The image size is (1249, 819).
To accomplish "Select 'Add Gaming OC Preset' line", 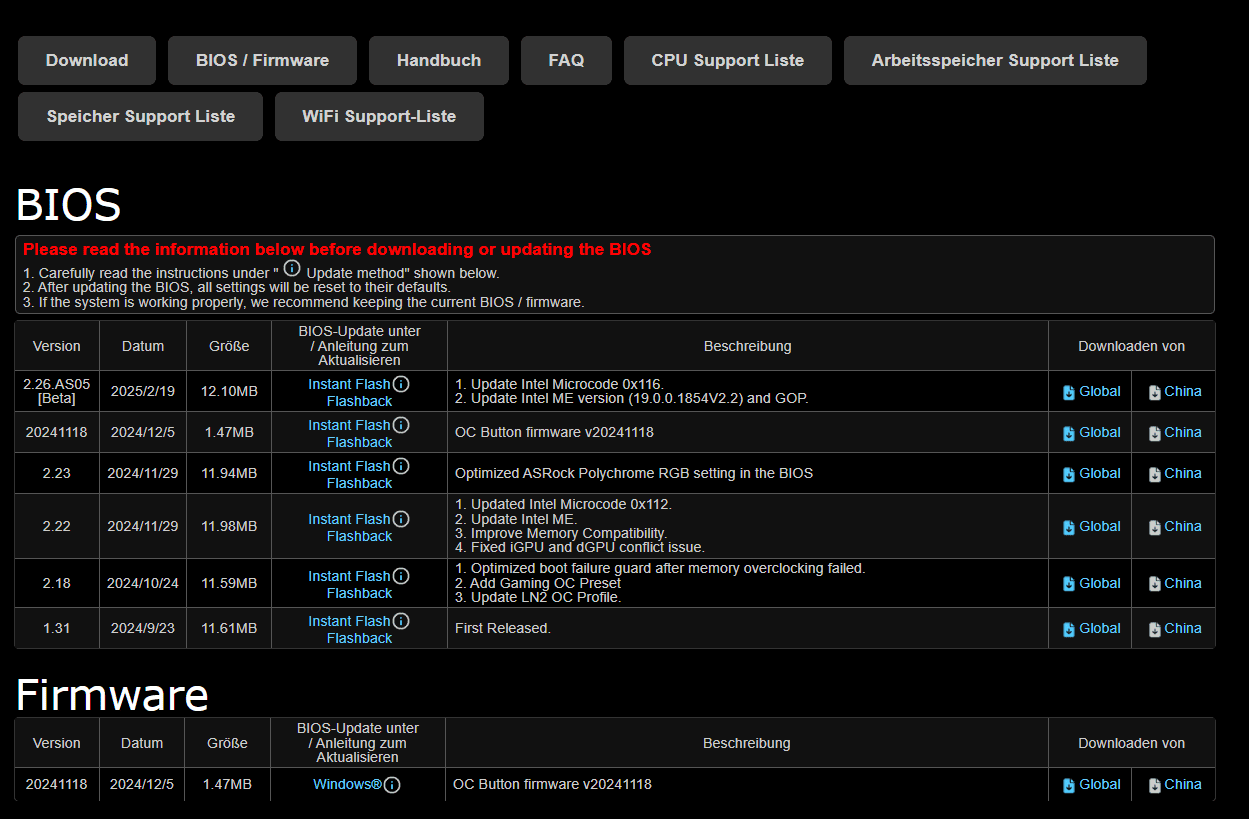I will [538, 583].
